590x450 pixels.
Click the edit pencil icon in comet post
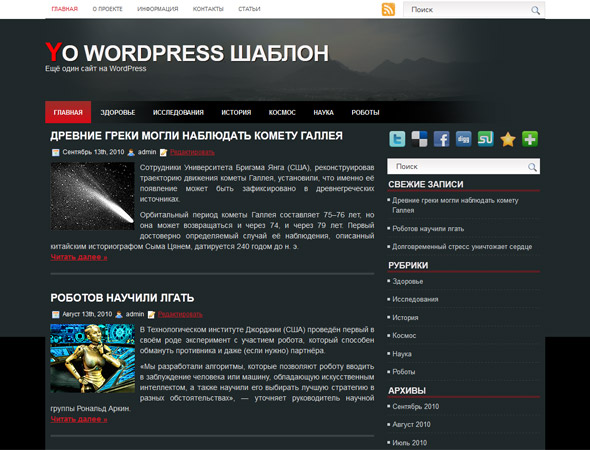[163, 152]
